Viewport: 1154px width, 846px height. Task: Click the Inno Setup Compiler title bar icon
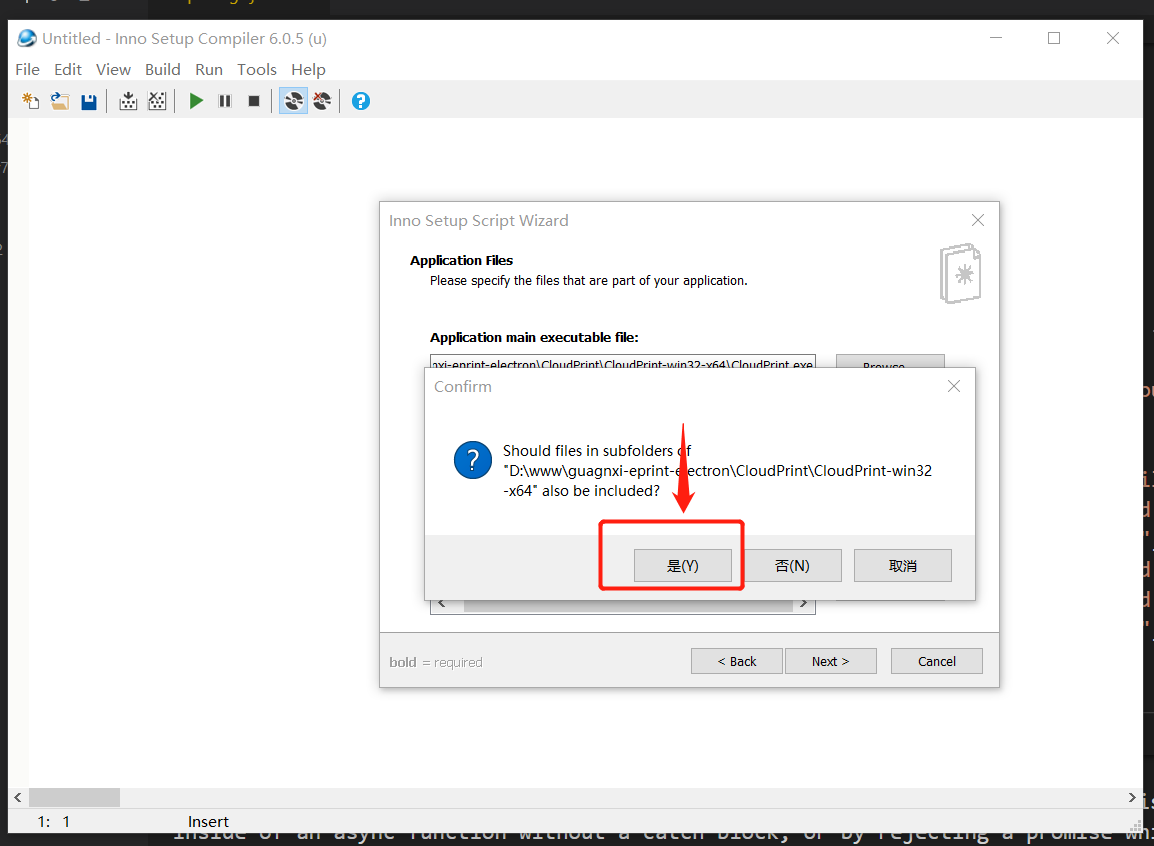27,38
